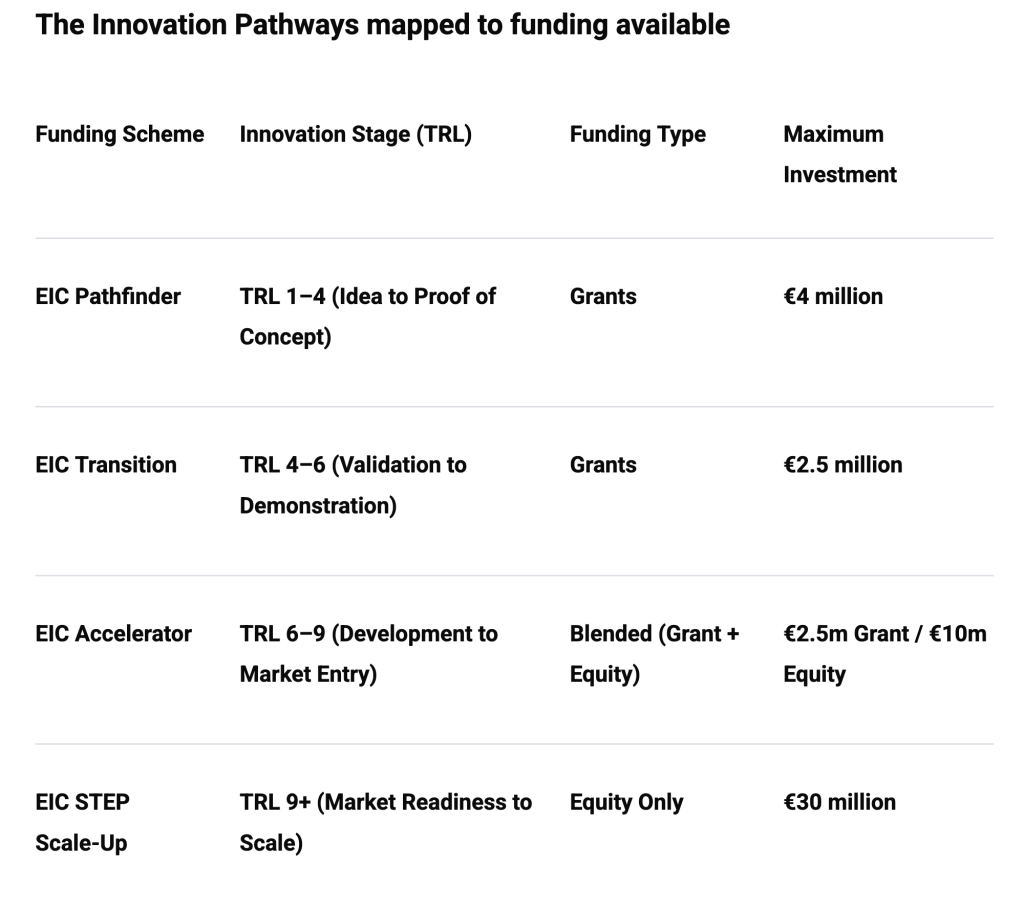Select the TRL 4–6 Validation to Demonstration cell

point(353,485)
